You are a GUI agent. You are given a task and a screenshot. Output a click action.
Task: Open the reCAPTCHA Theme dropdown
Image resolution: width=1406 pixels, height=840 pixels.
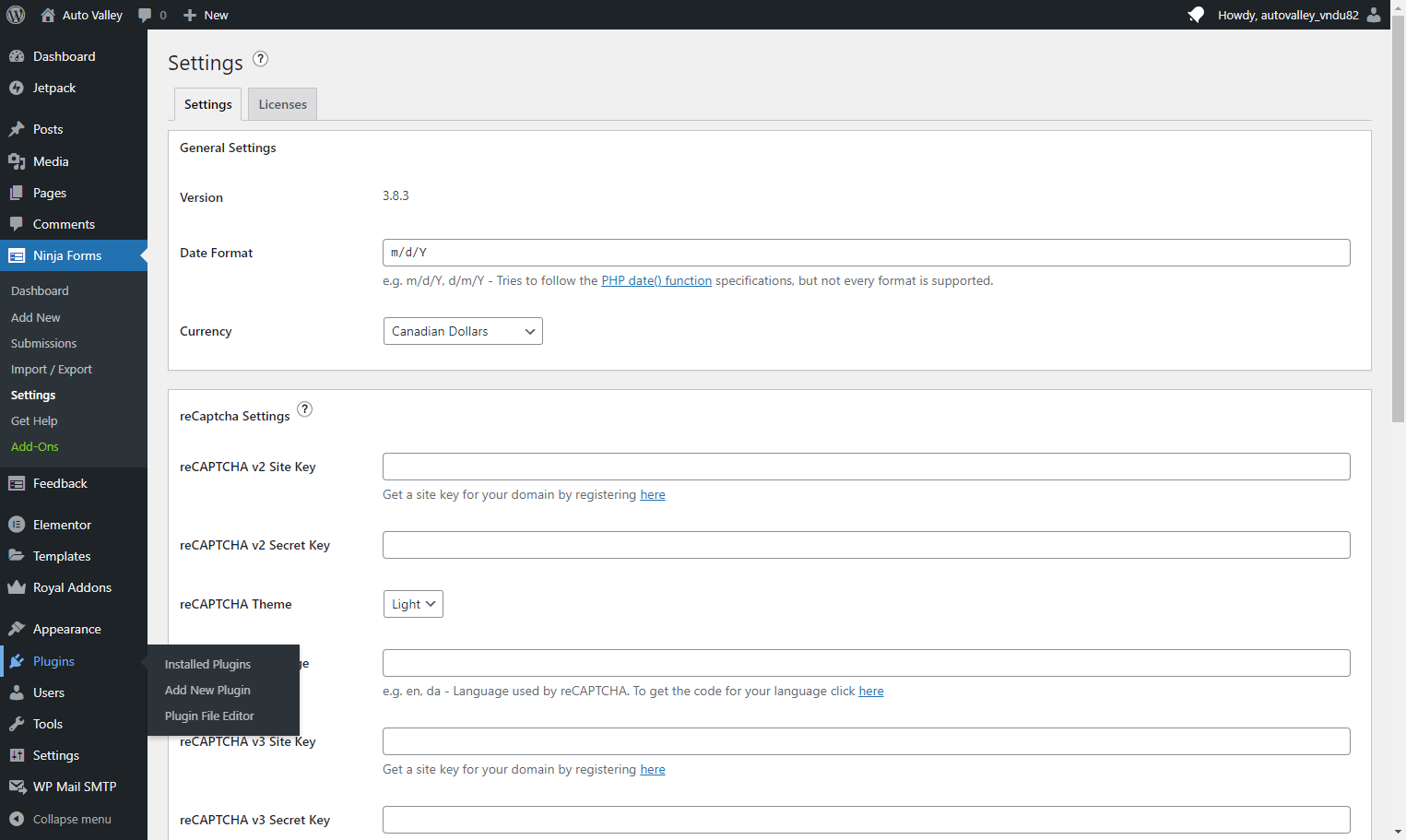tap(413, 604)
